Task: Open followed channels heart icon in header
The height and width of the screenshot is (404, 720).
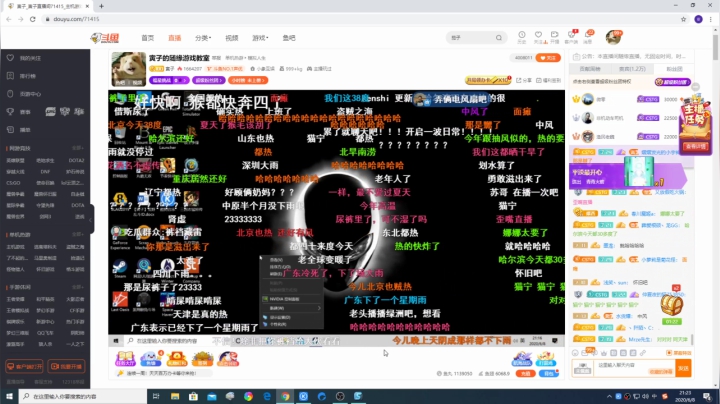Action: (x=539, y=37)
